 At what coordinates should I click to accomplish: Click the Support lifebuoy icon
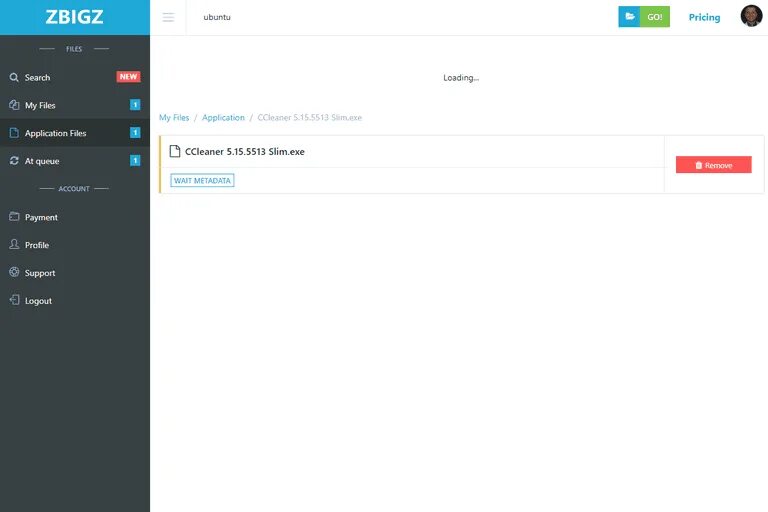pyautogui.click(x=14, y=272)
